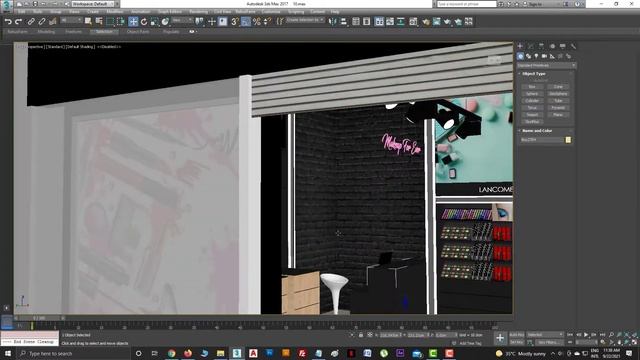This screenshot has width=640, height=360.
Task: Toggle the Spinner Snap button
Action: [x=267, y=22]
